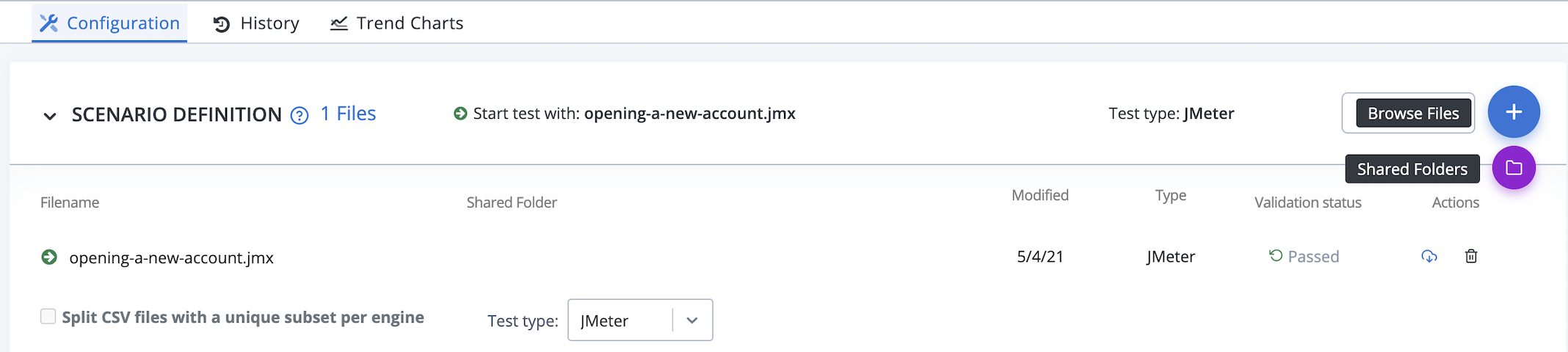Viewport: 1568px width, 352px height.
Task: Download opening-a-new-account.jmx via cloud icon
Action: tap(1429, 257)
